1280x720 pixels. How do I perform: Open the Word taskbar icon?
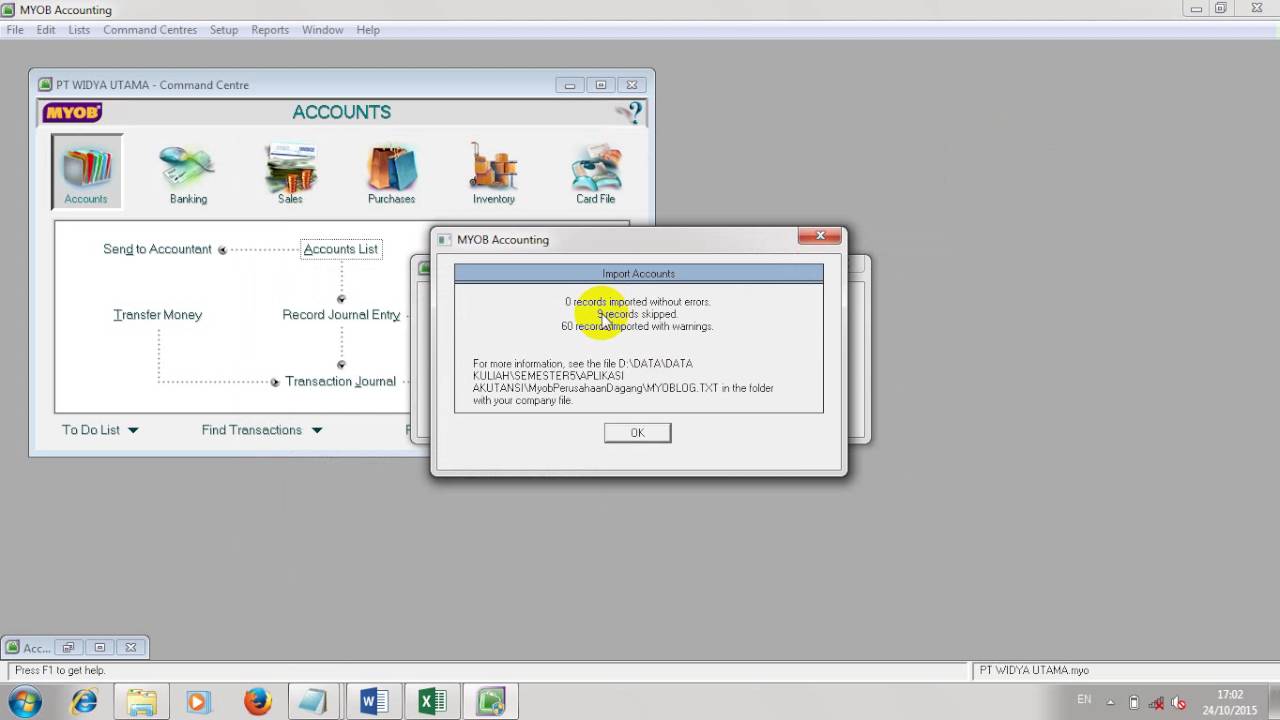(x=374, y=701)
